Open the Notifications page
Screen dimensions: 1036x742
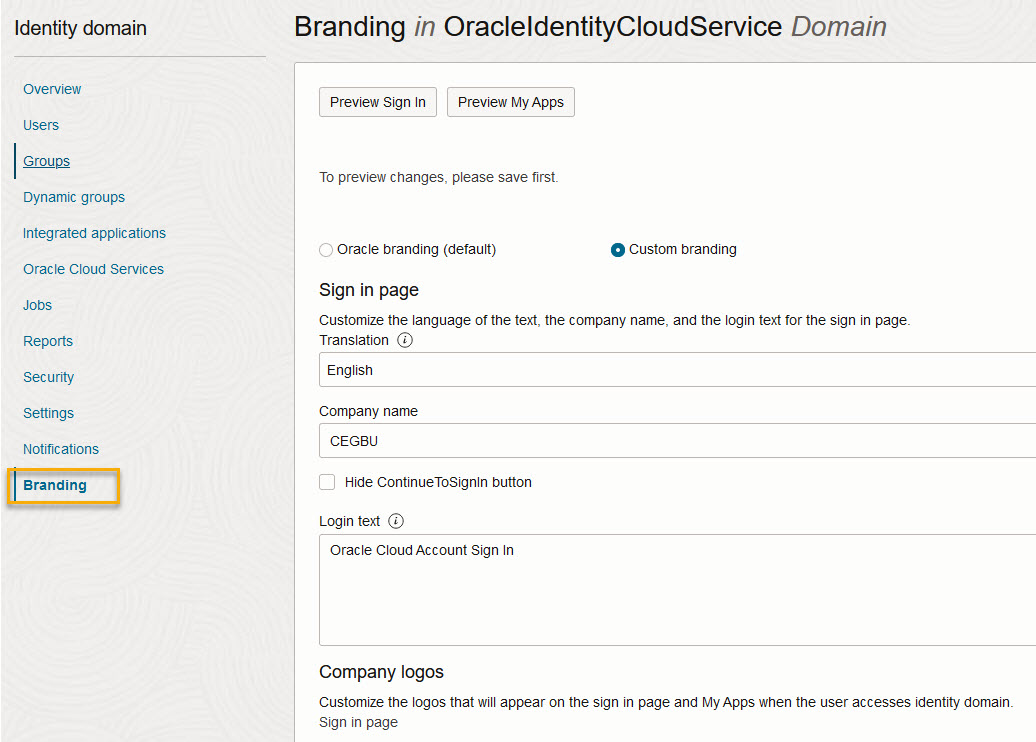click(61, 449)
